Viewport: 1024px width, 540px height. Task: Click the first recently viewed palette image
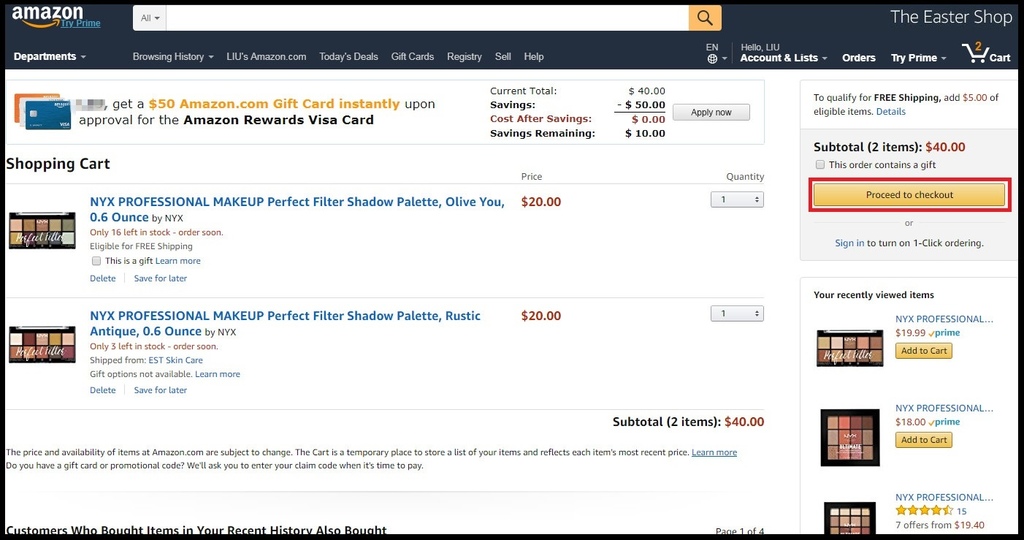click(x=849, y=348)
